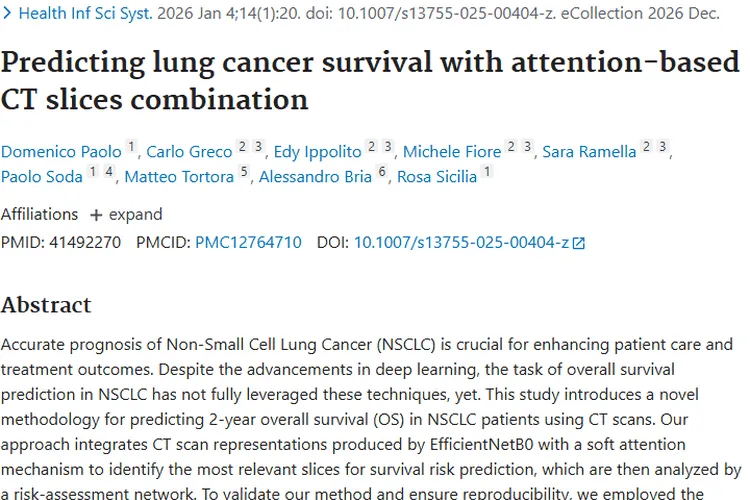Open author Edy Ippolito's link
750x500 pixels.
[320, 152]
